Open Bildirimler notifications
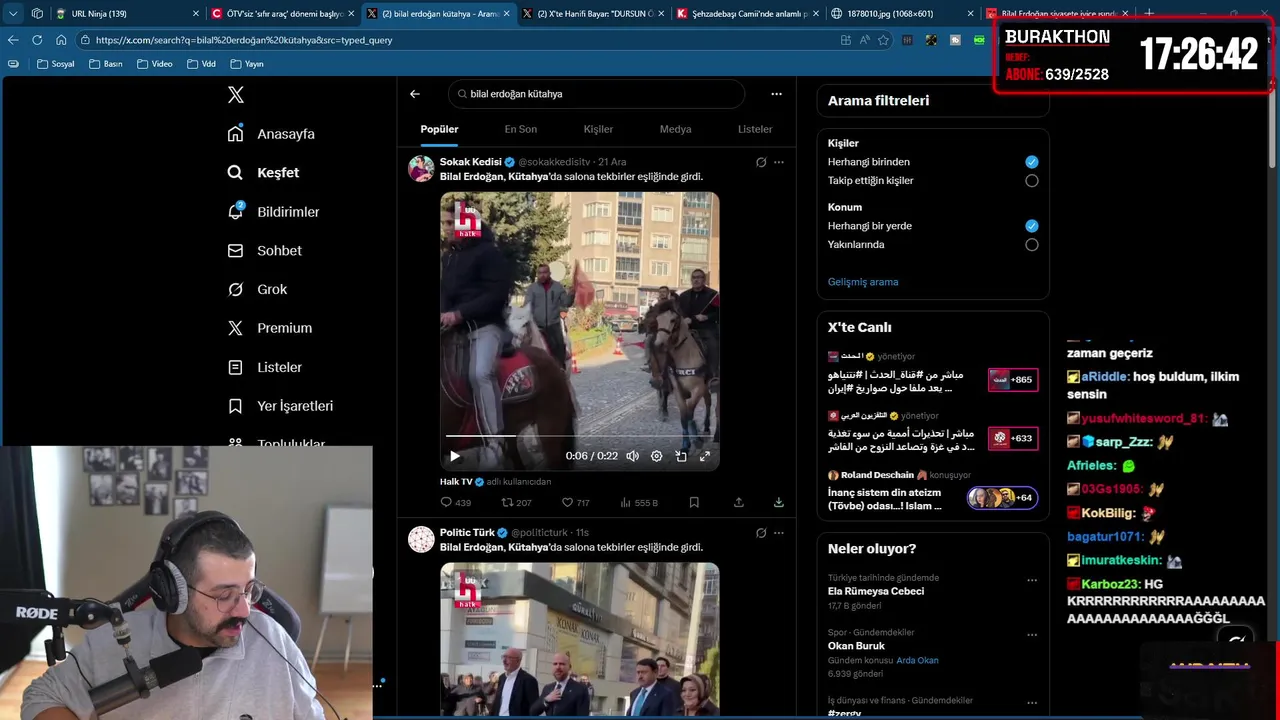 click(273, 212)
